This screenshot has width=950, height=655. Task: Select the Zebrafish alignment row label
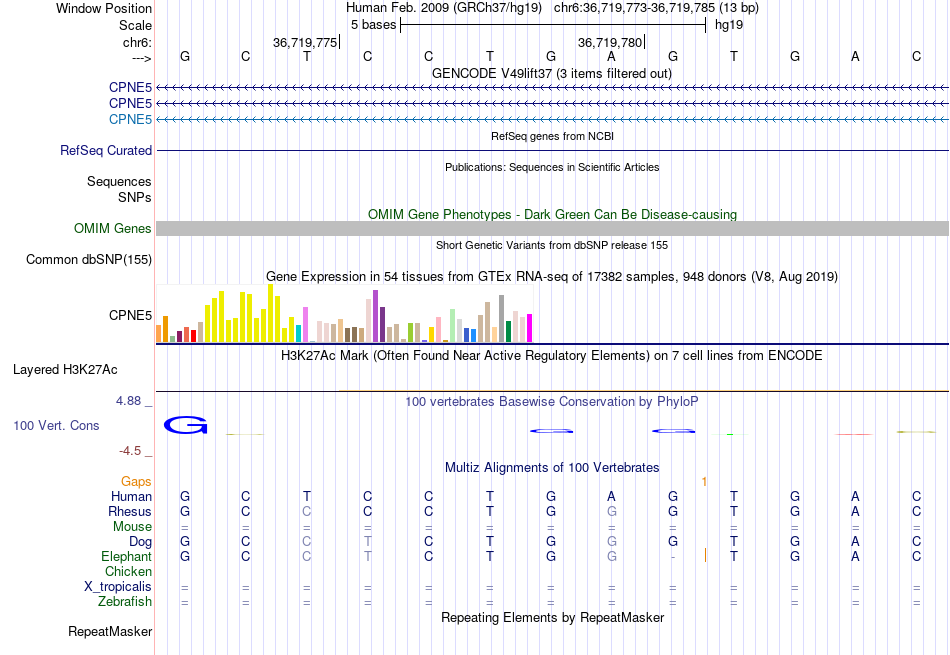[125, 601]
